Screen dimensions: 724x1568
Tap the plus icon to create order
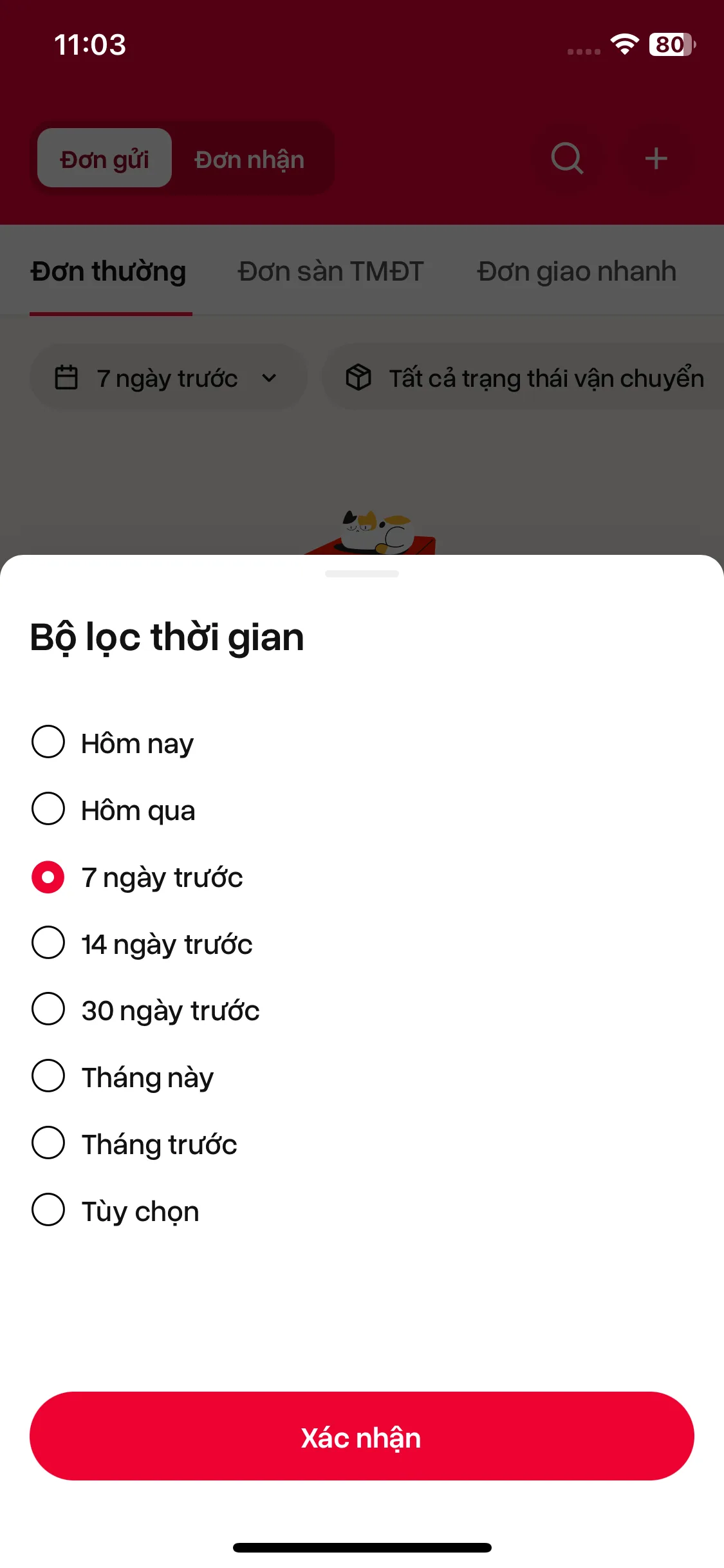click(x=656, y=158)
